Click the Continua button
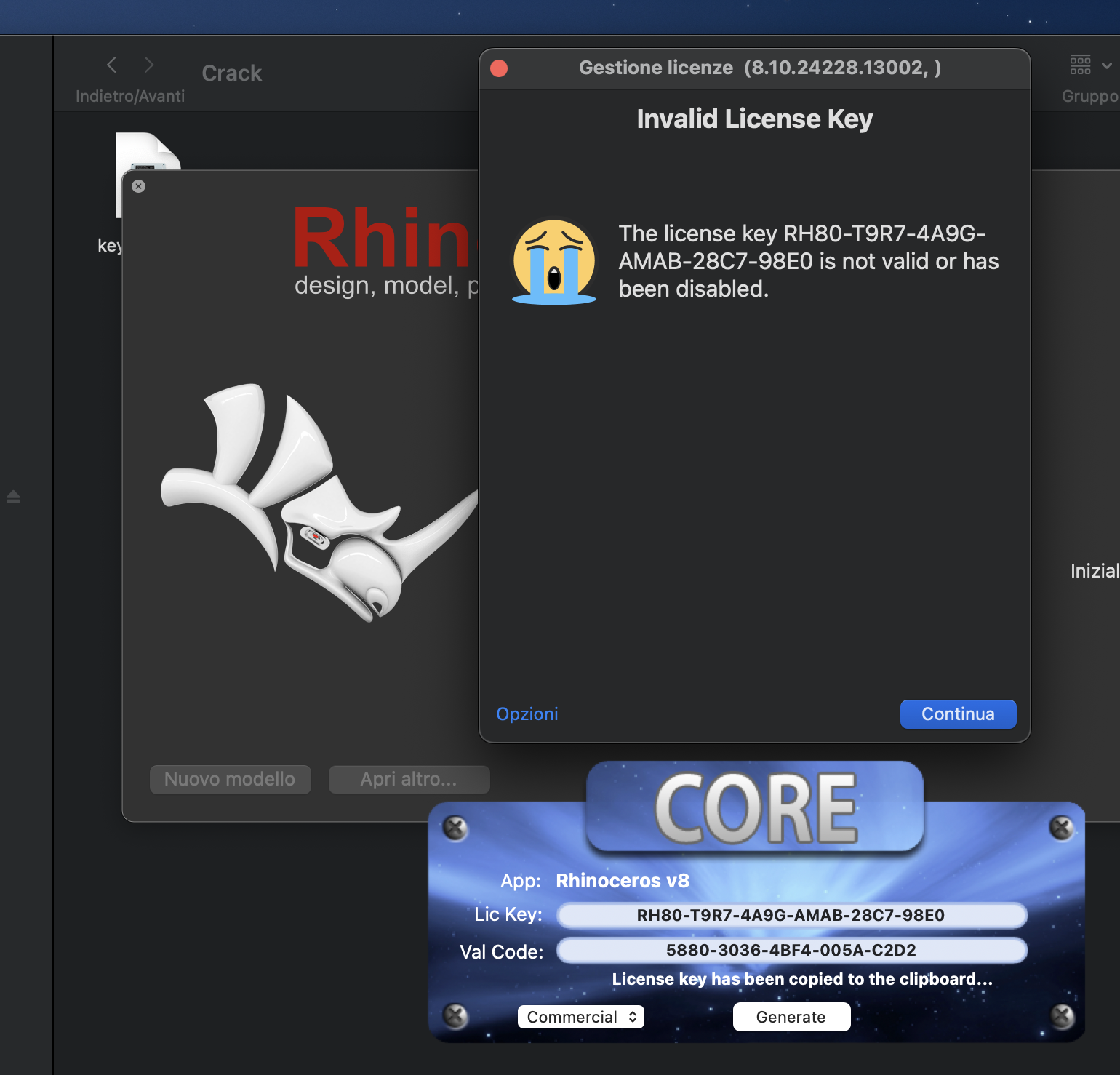The image size is (1120, 1075). (x=958, y=714)
